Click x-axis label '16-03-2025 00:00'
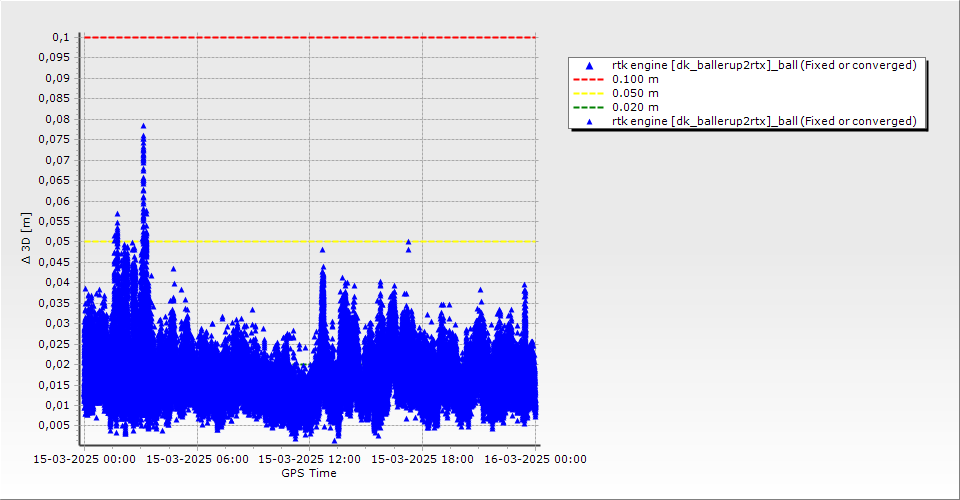The height and width of the screenshot is (500, 960). point(535,459)
